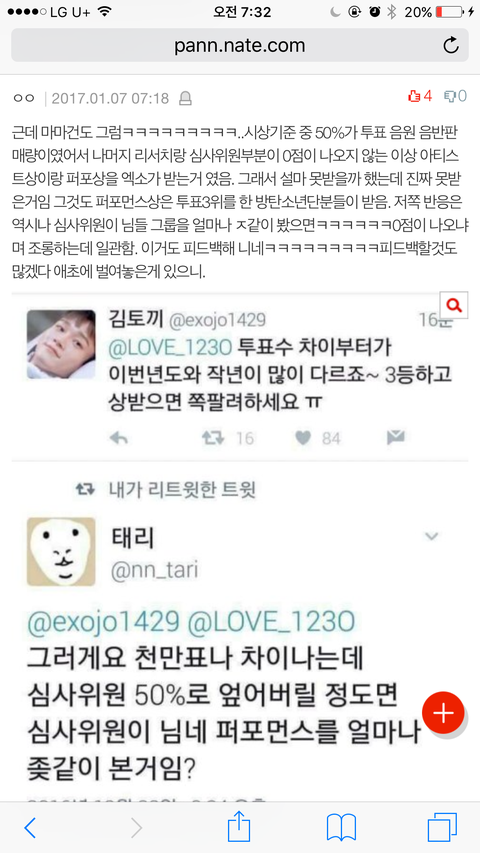Open the Safari share sheet icon
480x853 pixels.
pyautogui.click(x=239, y=826)
